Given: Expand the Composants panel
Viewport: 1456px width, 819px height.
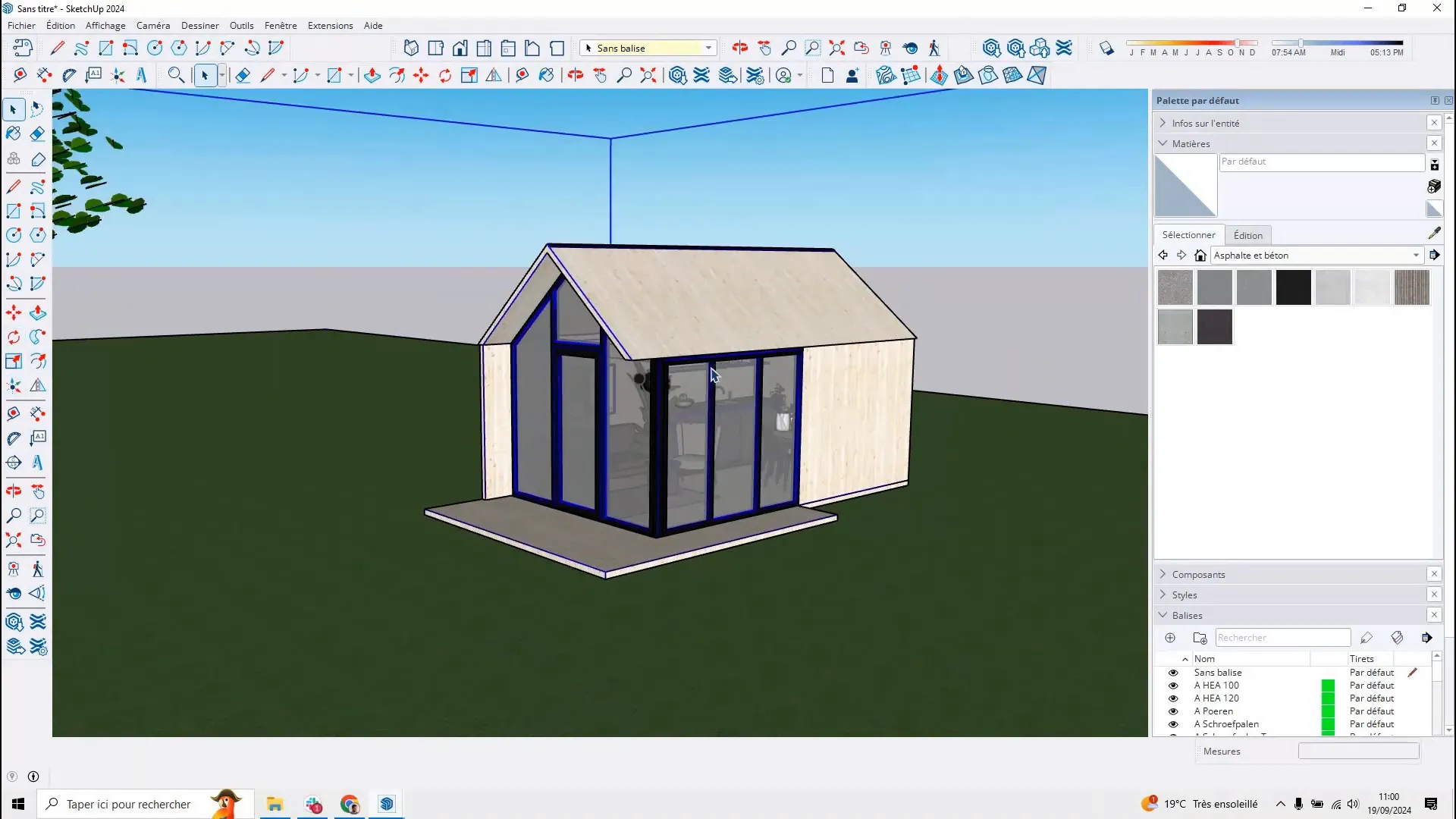Looking at the screenshot, I should click(1163, 574).
